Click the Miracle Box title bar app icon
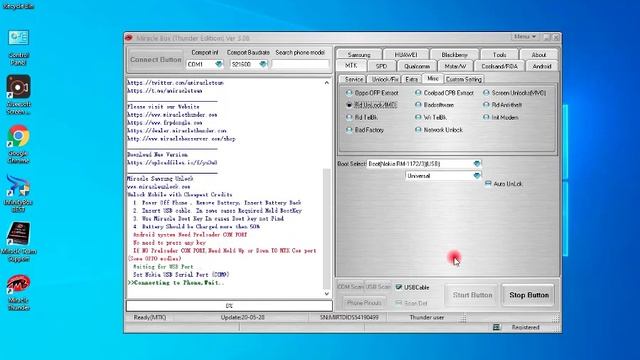The height and width of the screenshot is (360, 640). [129, 38]
